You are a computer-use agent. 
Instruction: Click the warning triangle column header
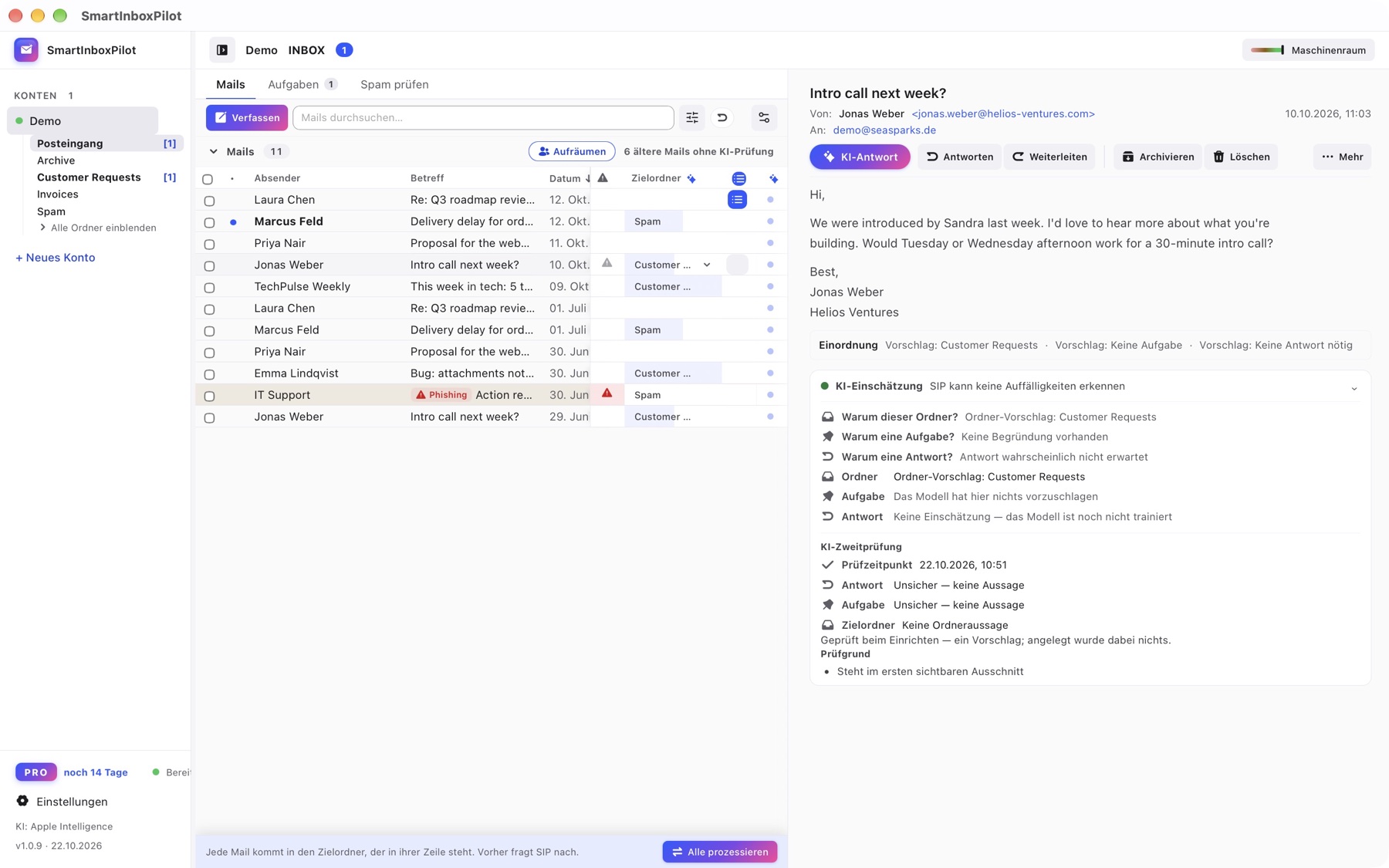coord(603,177)
